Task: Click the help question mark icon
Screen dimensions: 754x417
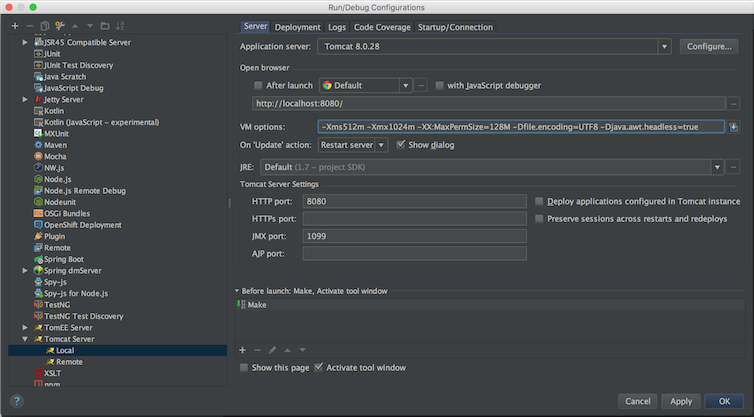Action: click(17, 400)
